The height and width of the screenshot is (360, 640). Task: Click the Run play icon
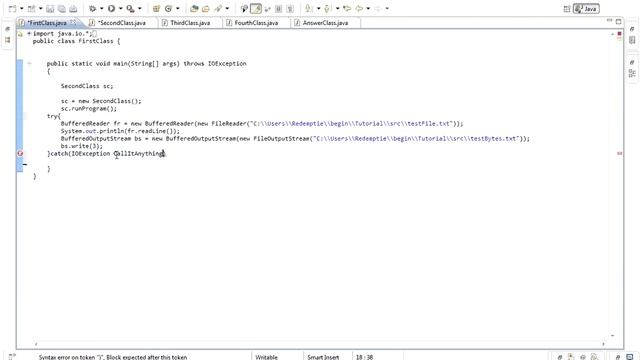111,9
